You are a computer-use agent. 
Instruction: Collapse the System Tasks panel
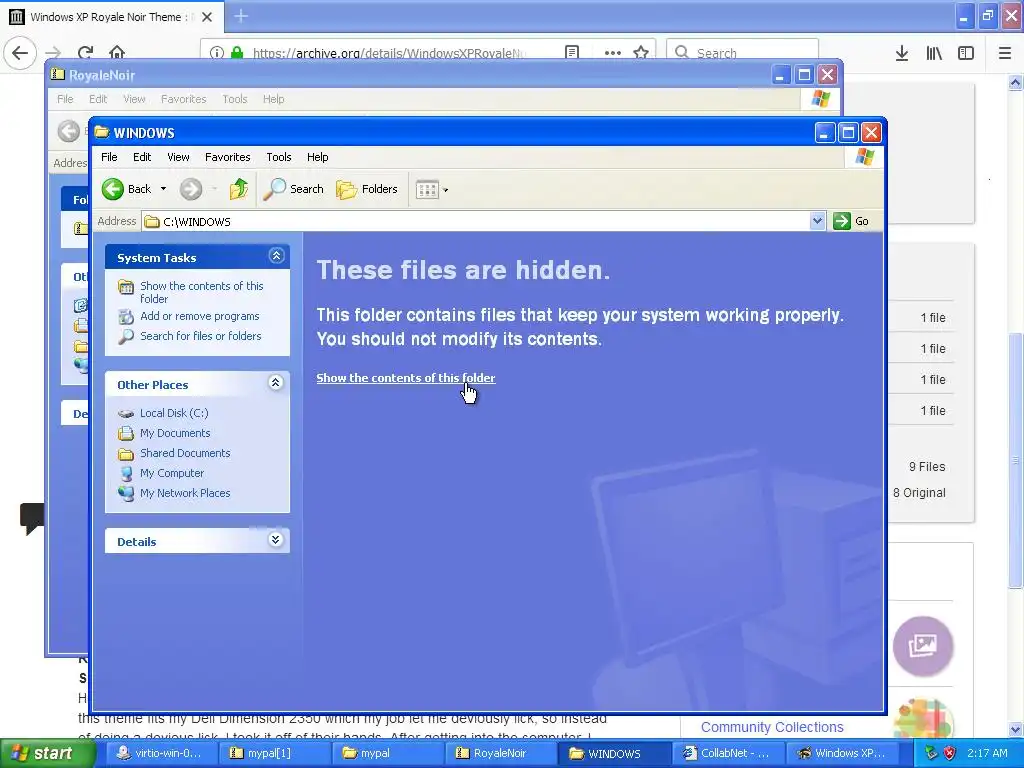click(276, 256)
